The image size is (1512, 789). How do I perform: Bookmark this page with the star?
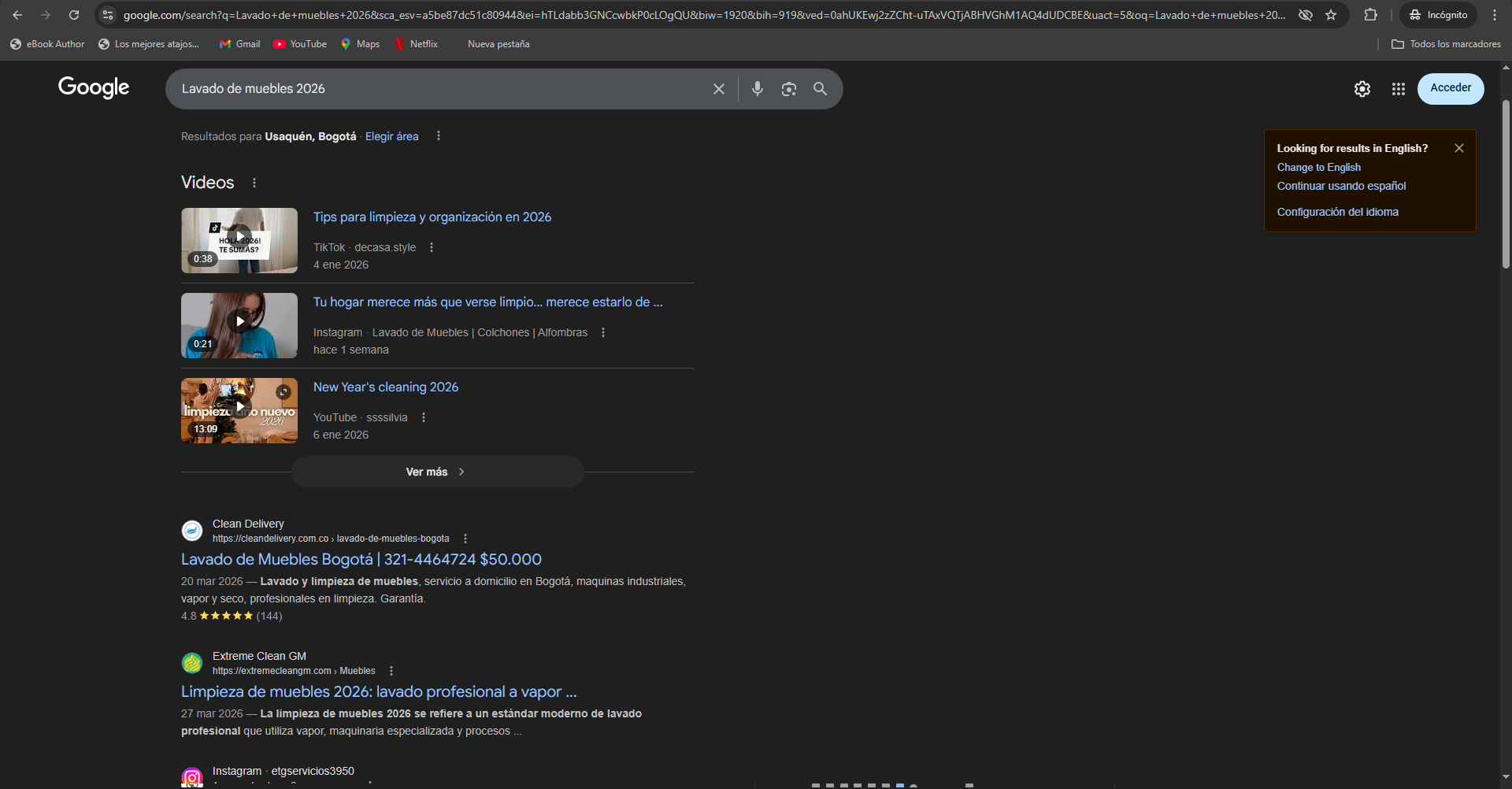(1330, 15)
